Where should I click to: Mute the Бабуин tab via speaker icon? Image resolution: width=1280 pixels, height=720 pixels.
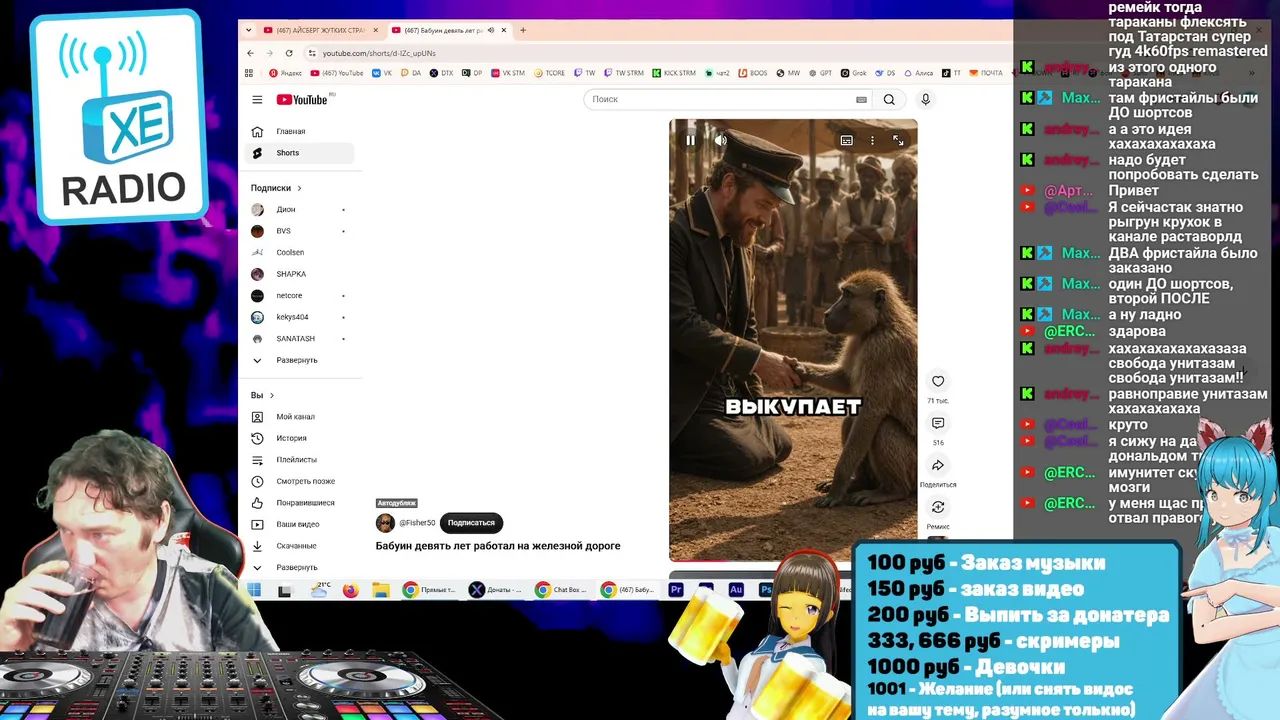(490, 30)
